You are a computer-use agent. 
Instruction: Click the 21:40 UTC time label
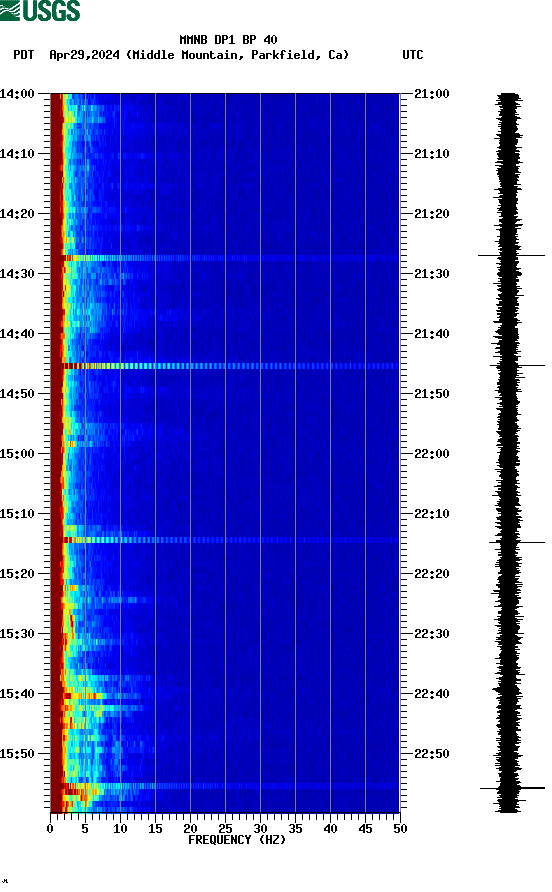coord(432,334)
